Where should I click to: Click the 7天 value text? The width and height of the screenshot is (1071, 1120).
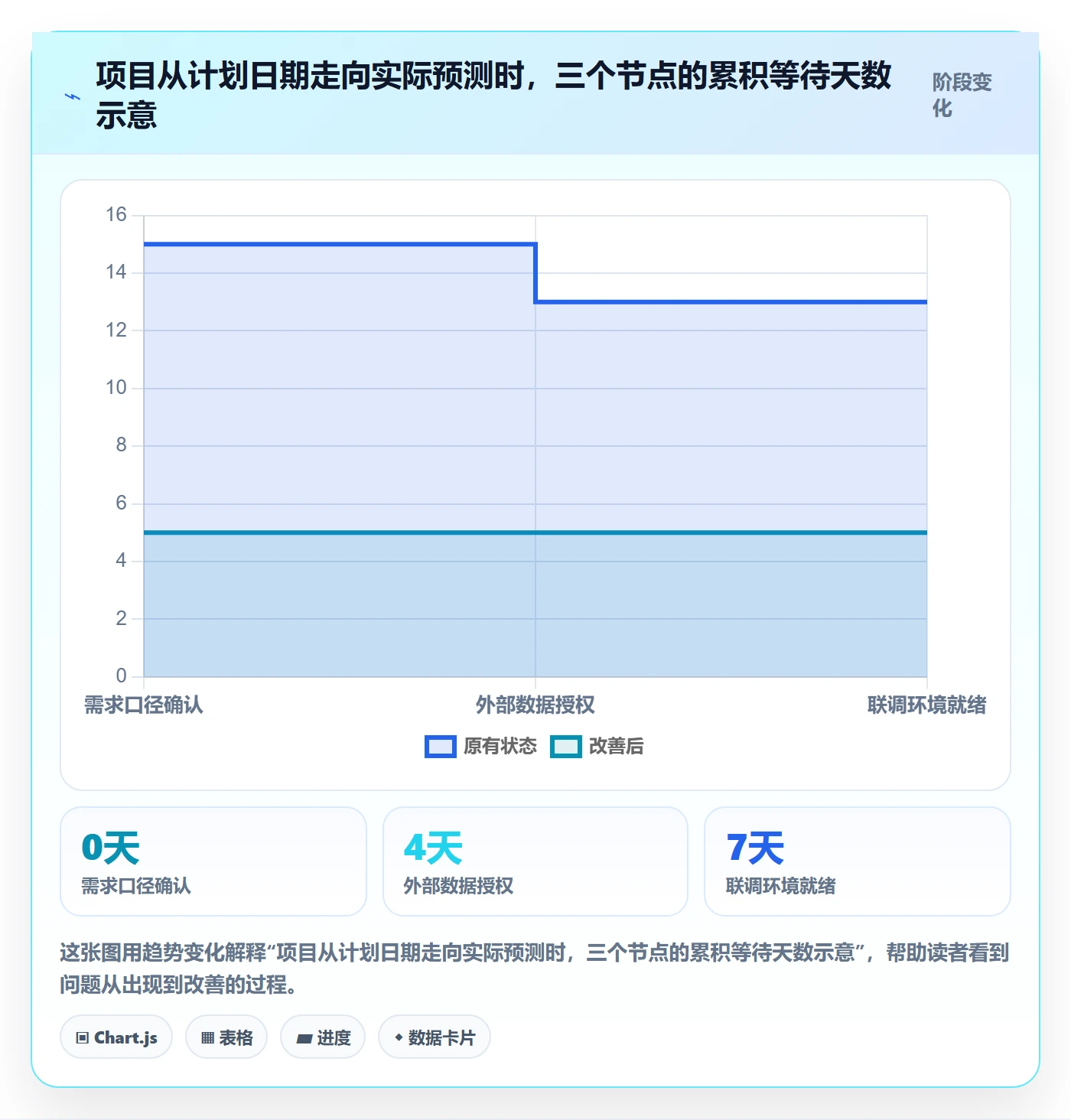756,848
